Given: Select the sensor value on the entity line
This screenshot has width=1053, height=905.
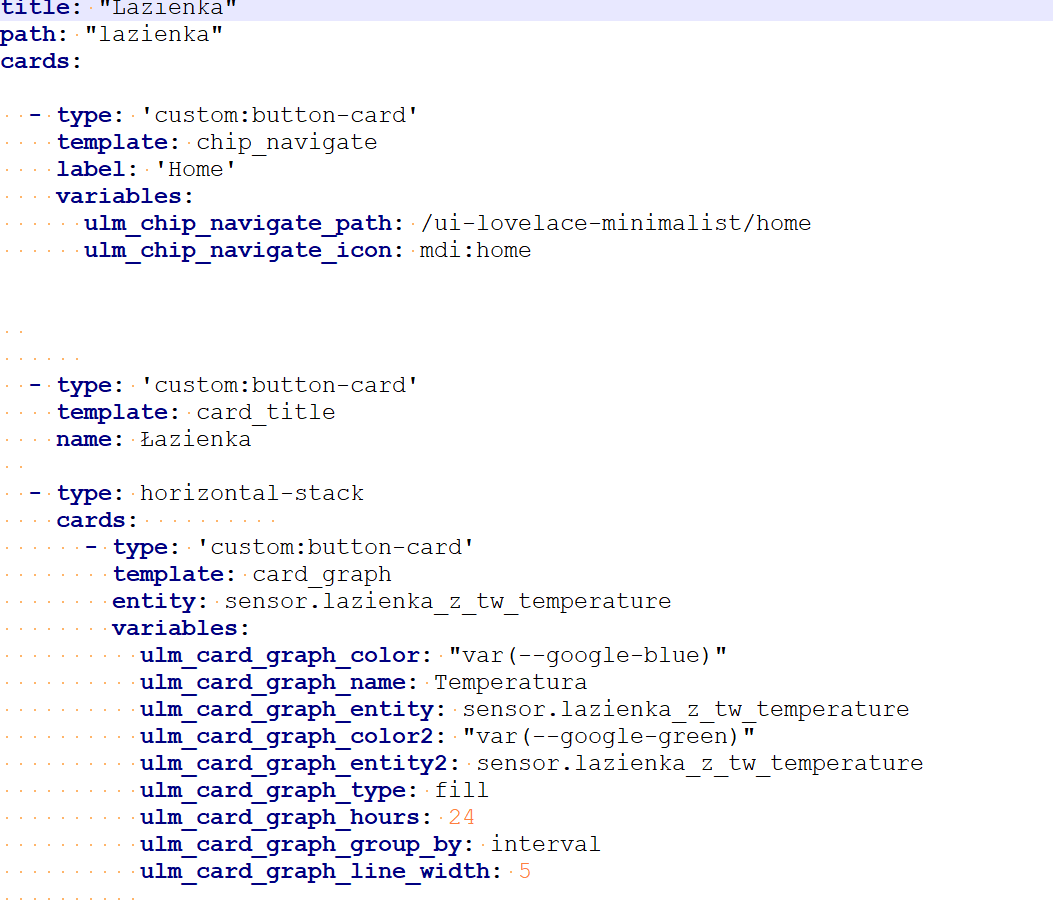Looking at the screenshot, I should 448,602.
